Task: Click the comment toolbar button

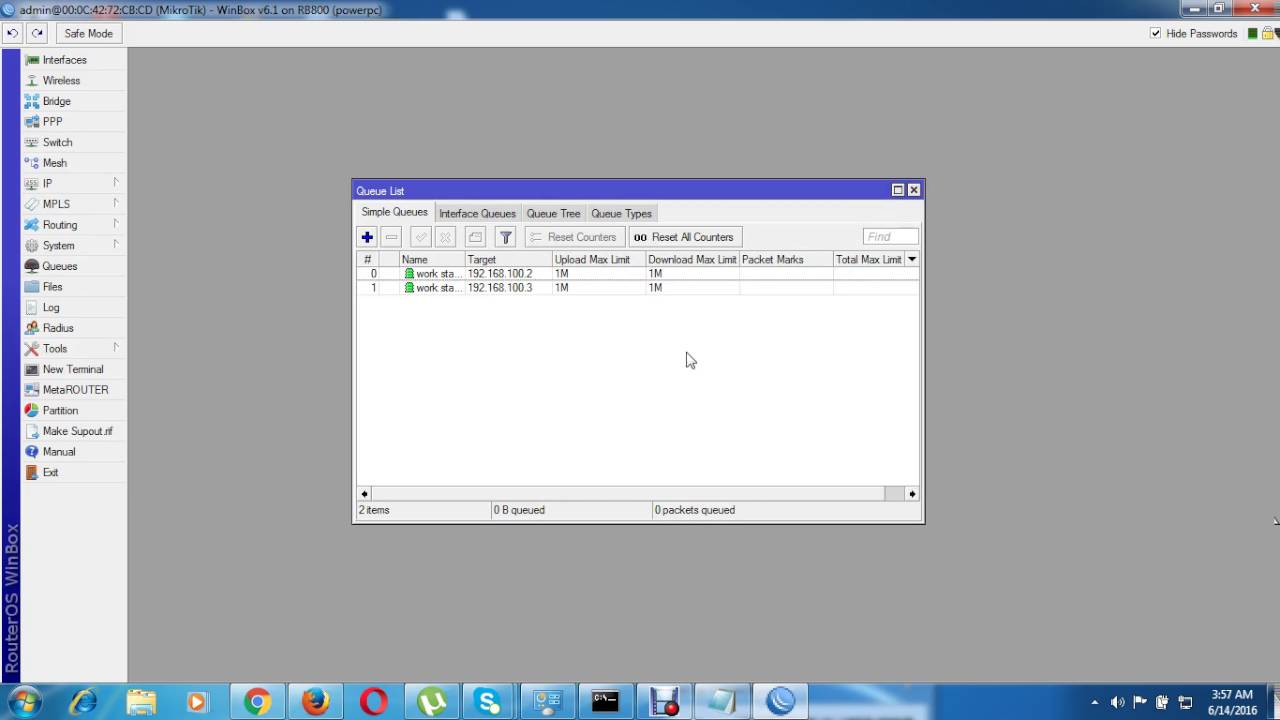Action: pyautogui.click(x=476, y=237)
